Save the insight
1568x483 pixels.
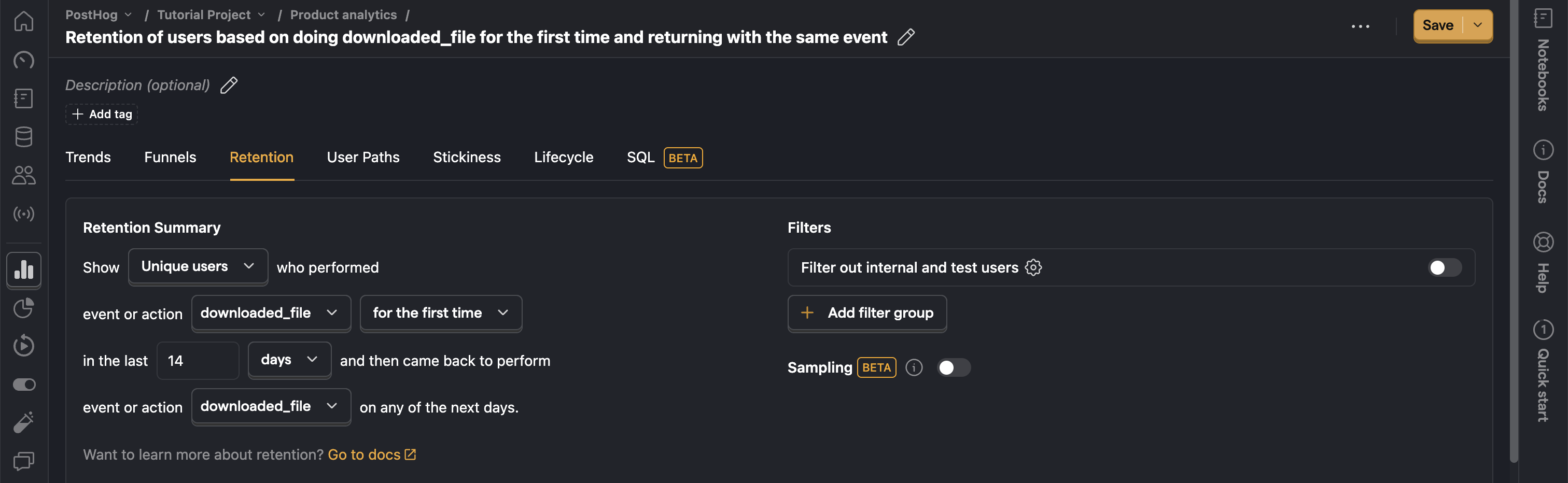point(1438,25)
